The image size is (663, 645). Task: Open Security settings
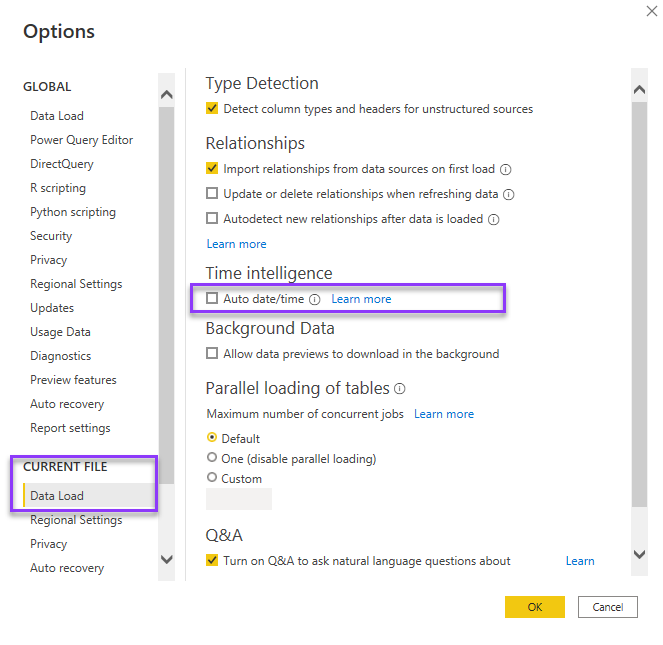click(51, 236)
